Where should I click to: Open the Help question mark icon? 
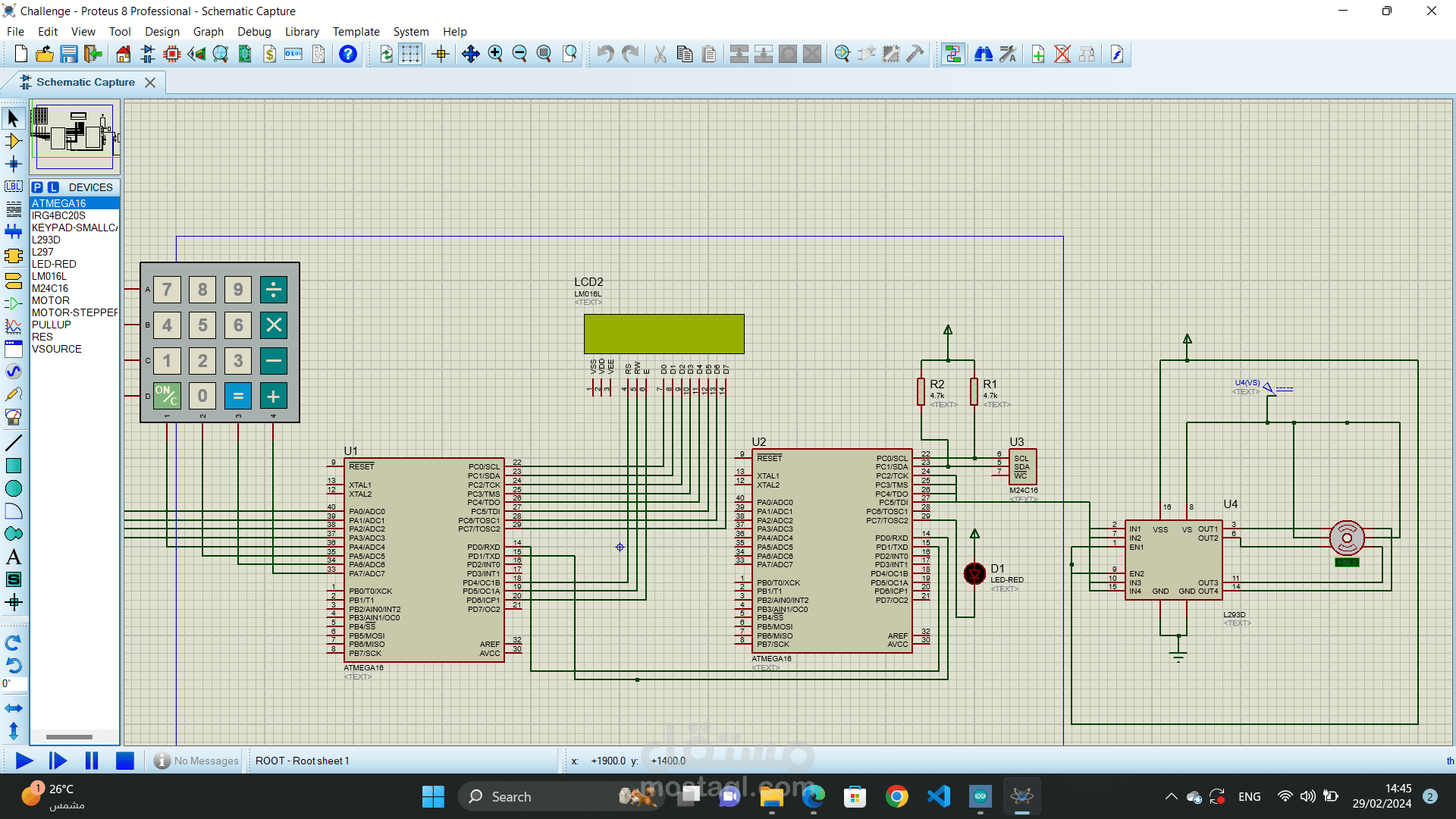coord(348,54)
